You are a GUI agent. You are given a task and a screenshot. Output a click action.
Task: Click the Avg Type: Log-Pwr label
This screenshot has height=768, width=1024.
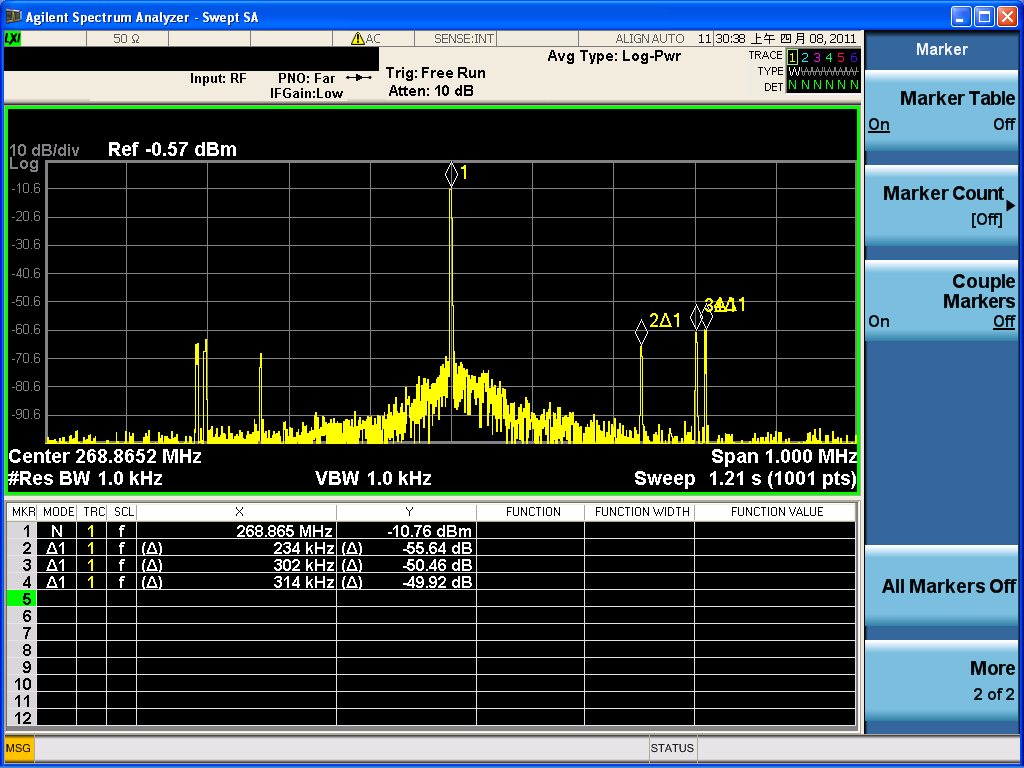(x=614, y=56)
